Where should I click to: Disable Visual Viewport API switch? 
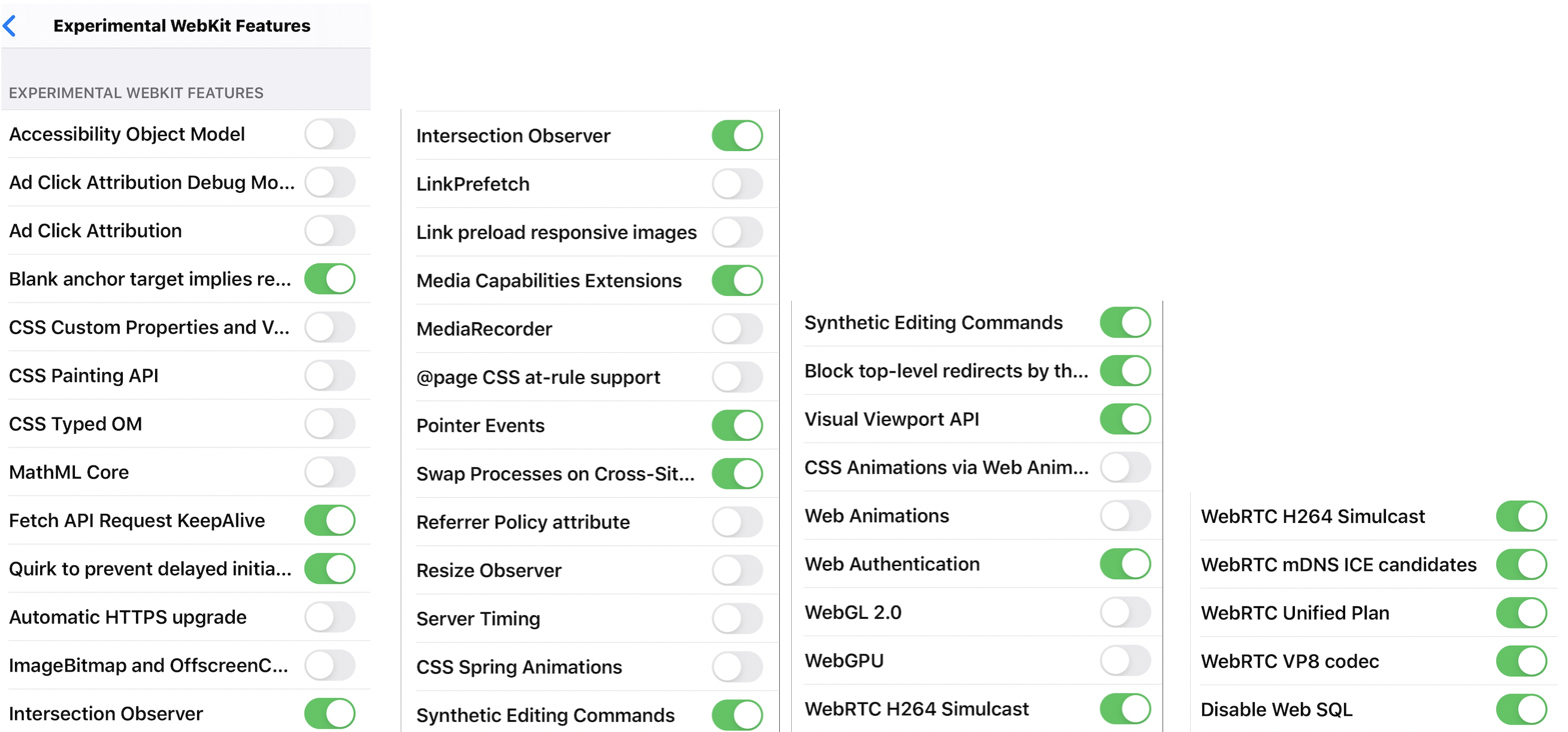[1125, 419]
